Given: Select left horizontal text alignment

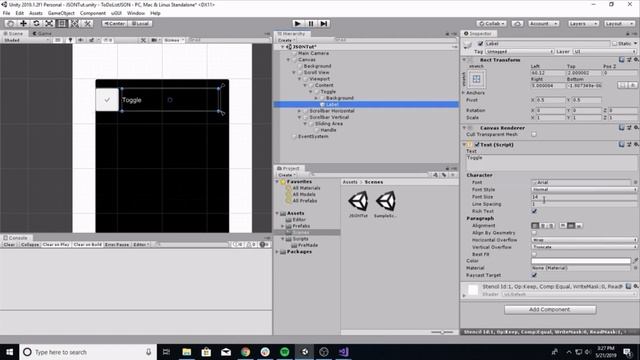Looking at the screenshot, I should click(535, 225).
